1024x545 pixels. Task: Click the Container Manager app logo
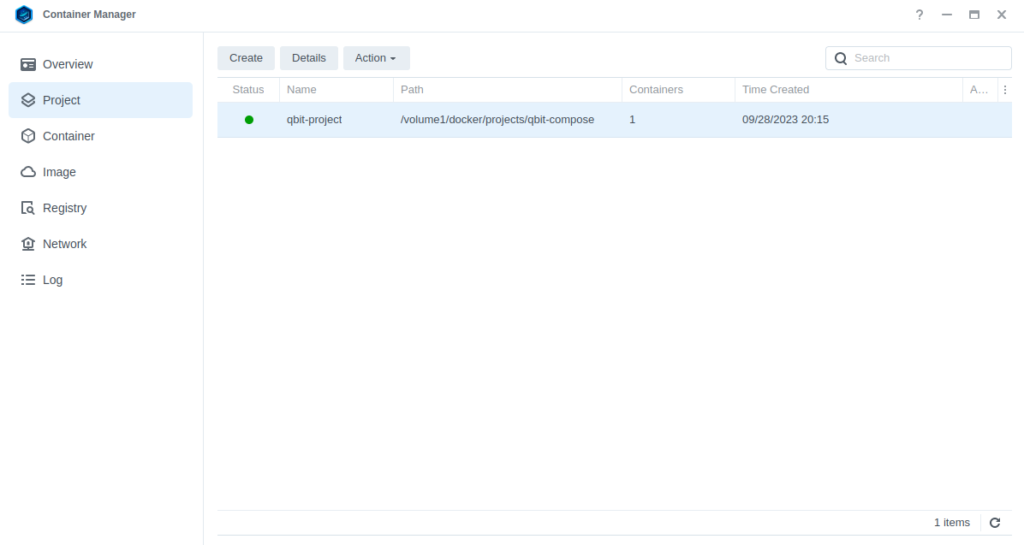(x=24, y=14)
